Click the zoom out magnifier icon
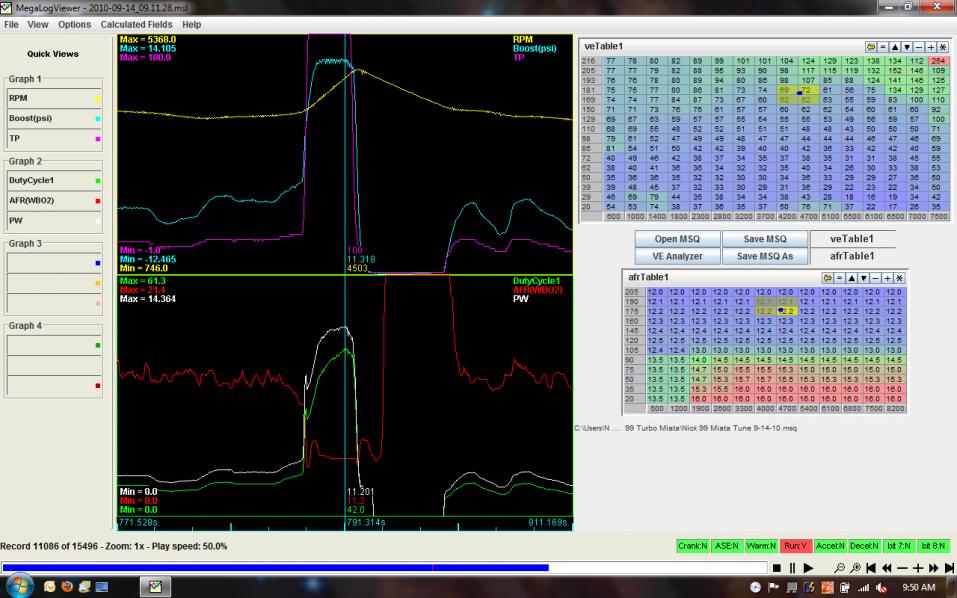 point(839,567)
